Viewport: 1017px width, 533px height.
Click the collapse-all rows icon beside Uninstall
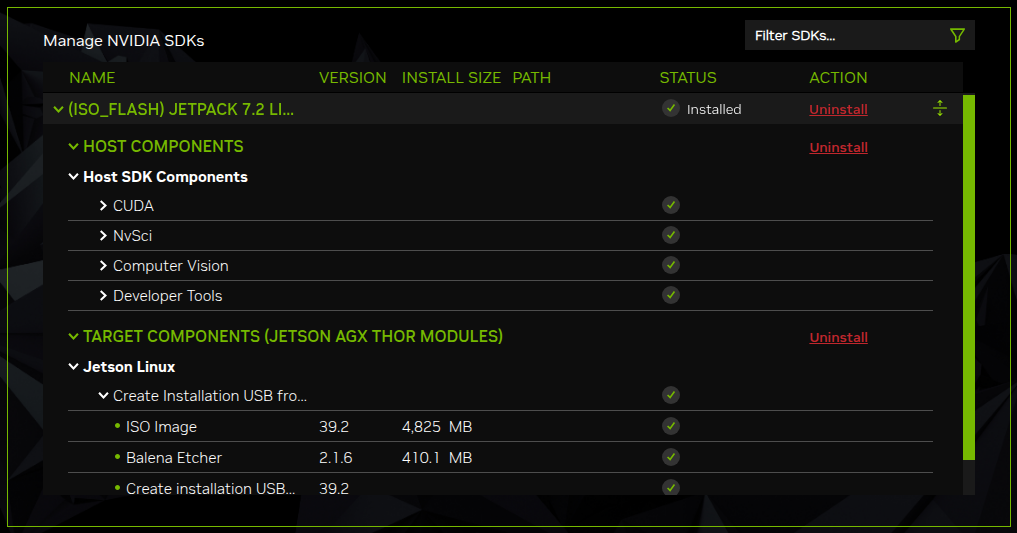pos(940,108)
